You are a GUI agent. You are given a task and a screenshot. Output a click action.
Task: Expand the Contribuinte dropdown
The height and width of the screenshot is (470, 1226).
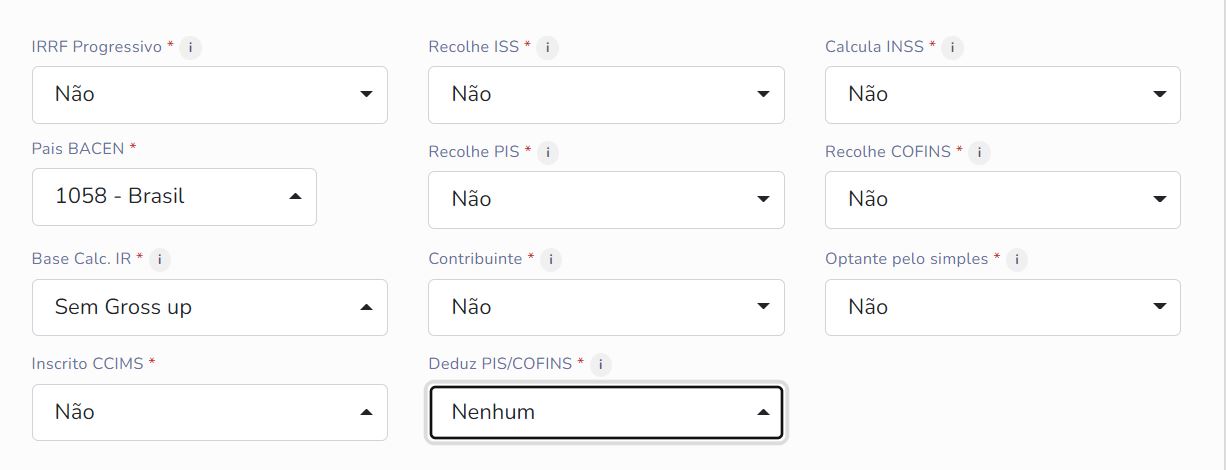pos(606,307)
